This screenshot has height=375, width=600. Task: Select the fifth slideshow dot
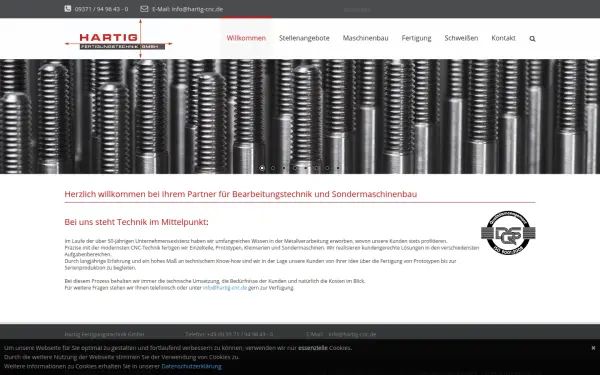click(305, 168)
